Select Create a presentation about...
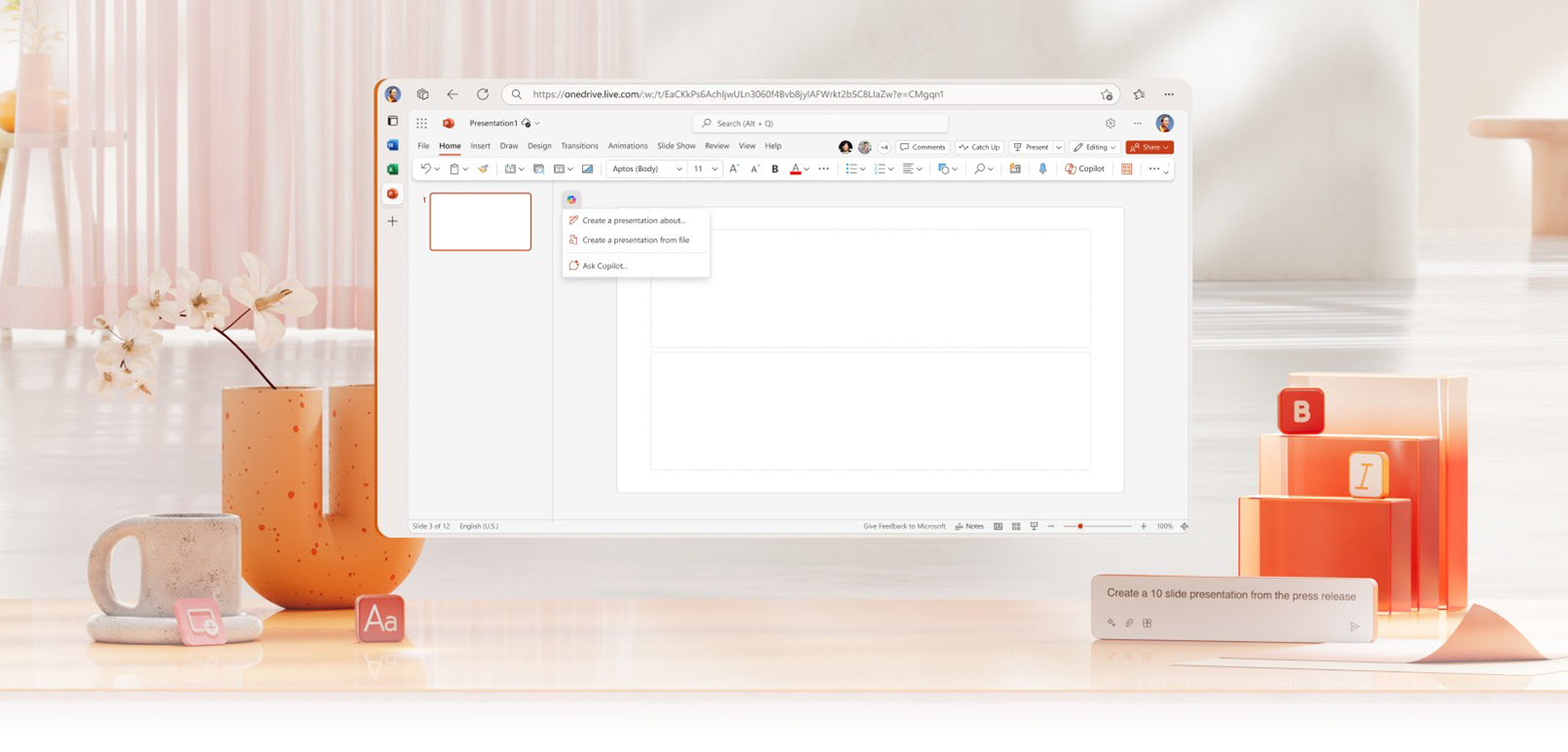The width and height of the screenshot is (1568, 752). point(636,221)
